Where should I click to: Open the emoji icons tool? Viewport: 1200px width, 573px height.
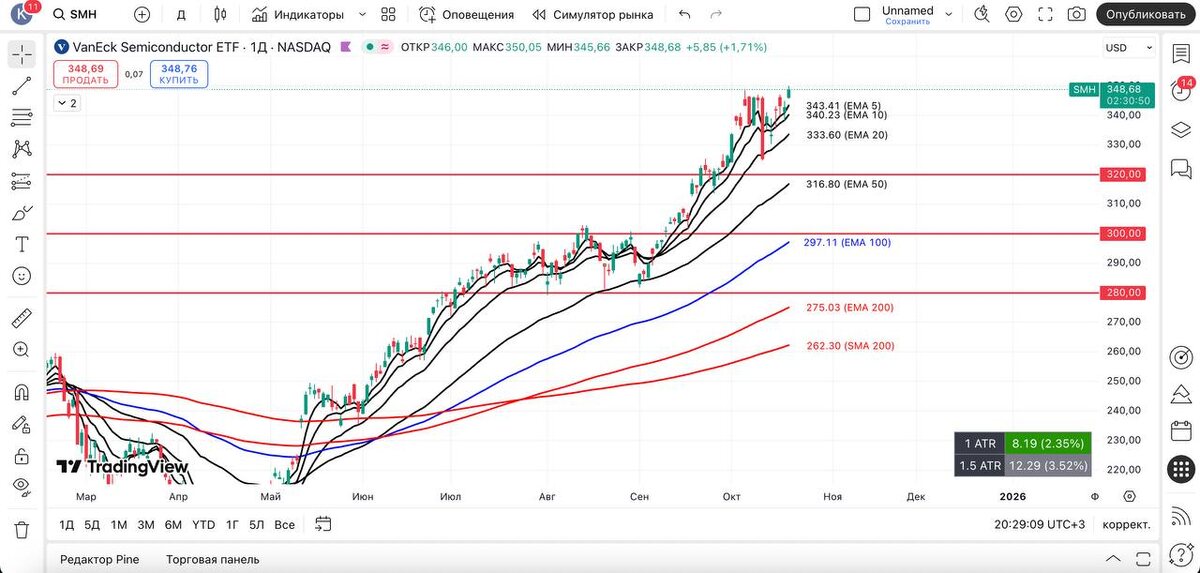pos(22,276)
